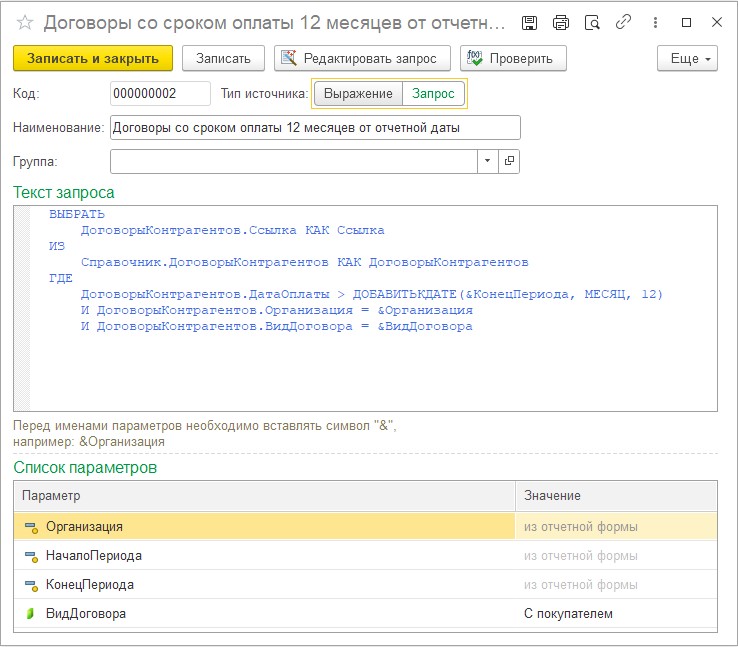Click the Организация parameter icon

(31, 527)
